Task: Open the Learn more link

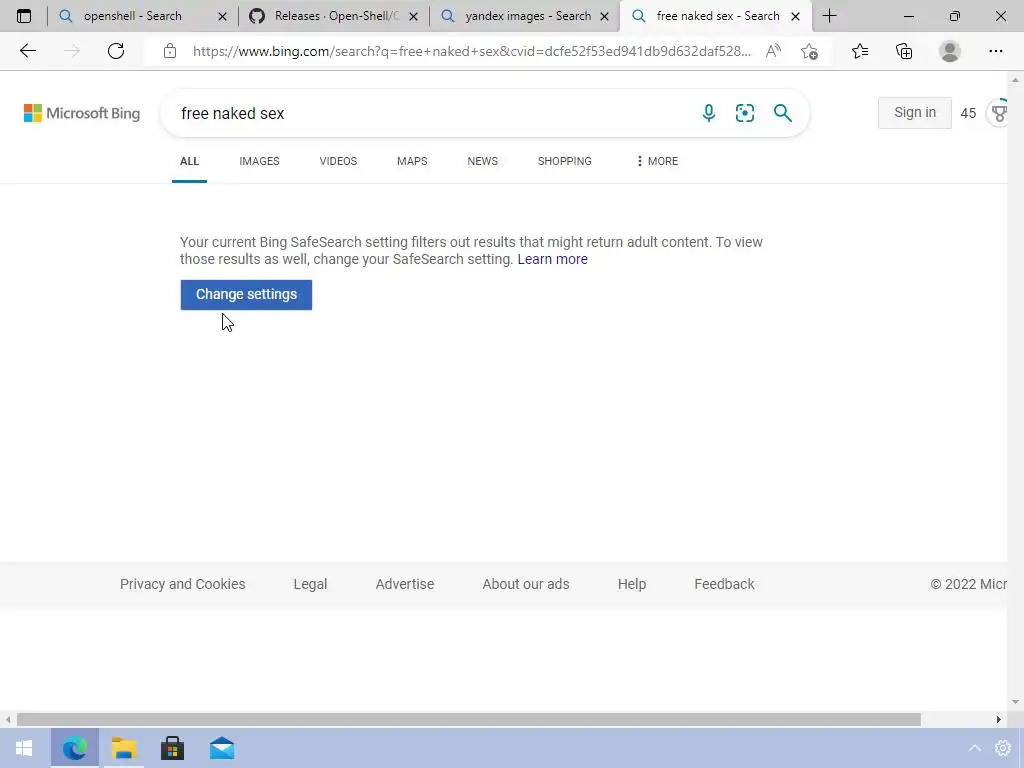Action: 552,259
